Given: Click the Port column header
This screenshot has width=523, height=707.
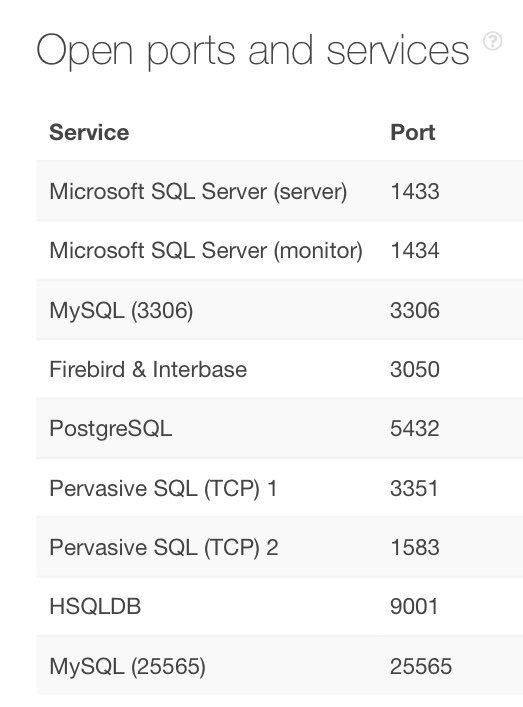Looking at the screenshot, I should (x=413, y=133).
